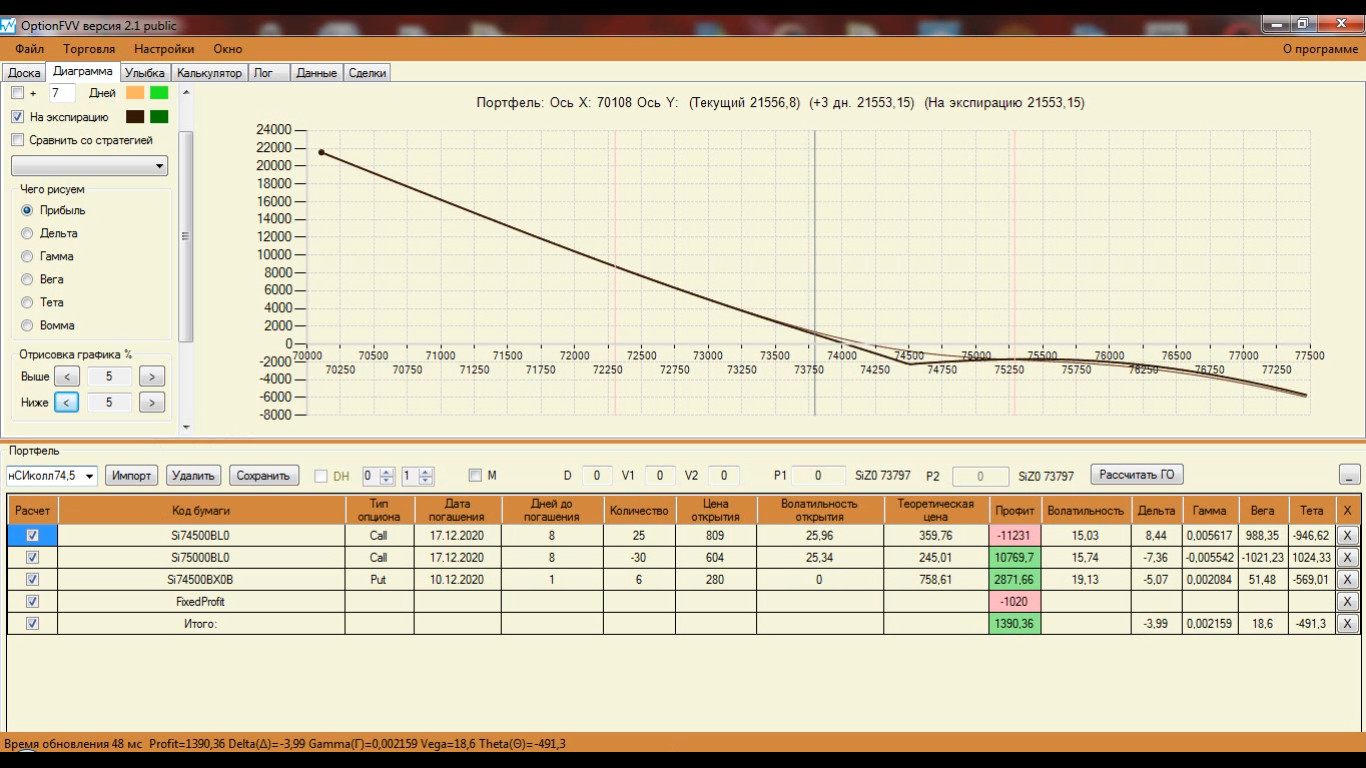1366x768 pixels.
Task: Pick the orange color swatch near Дней
Action: pos(135,93)
